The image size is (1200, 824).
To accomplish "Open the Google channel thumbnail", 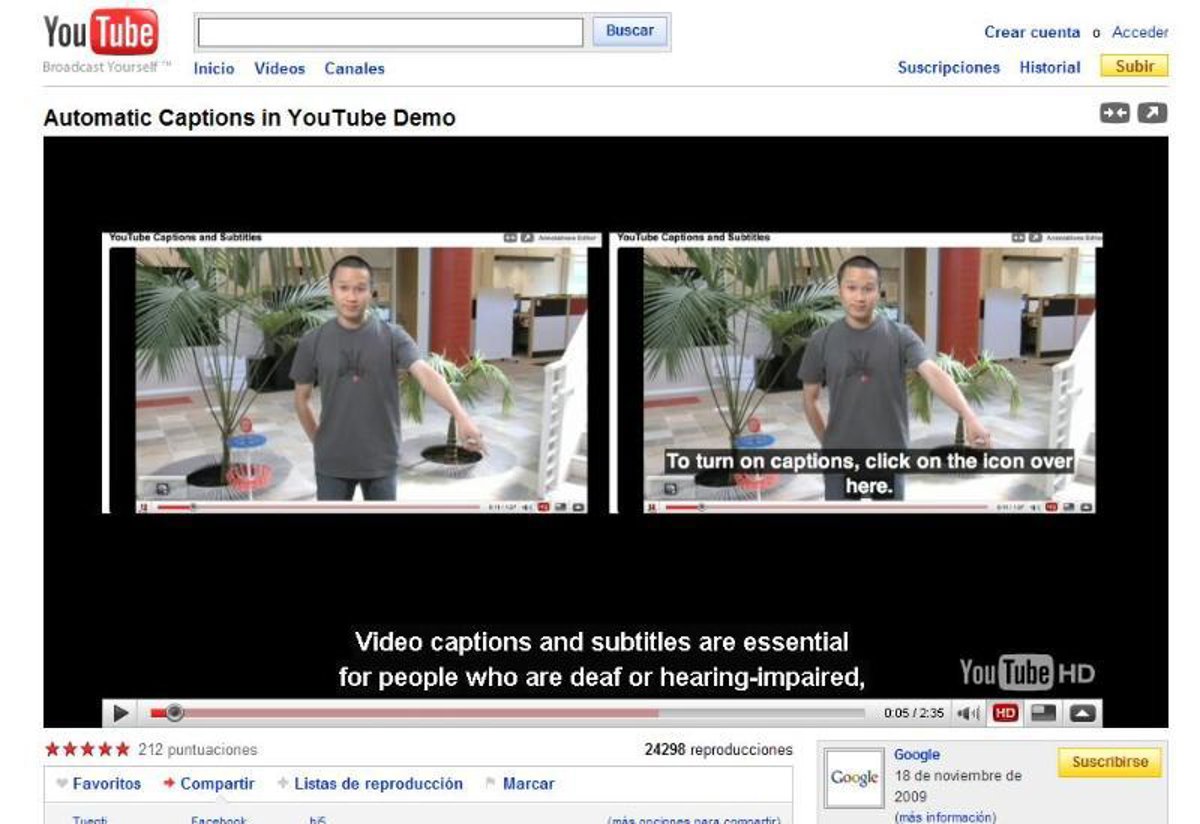I will tap(854, 778).
